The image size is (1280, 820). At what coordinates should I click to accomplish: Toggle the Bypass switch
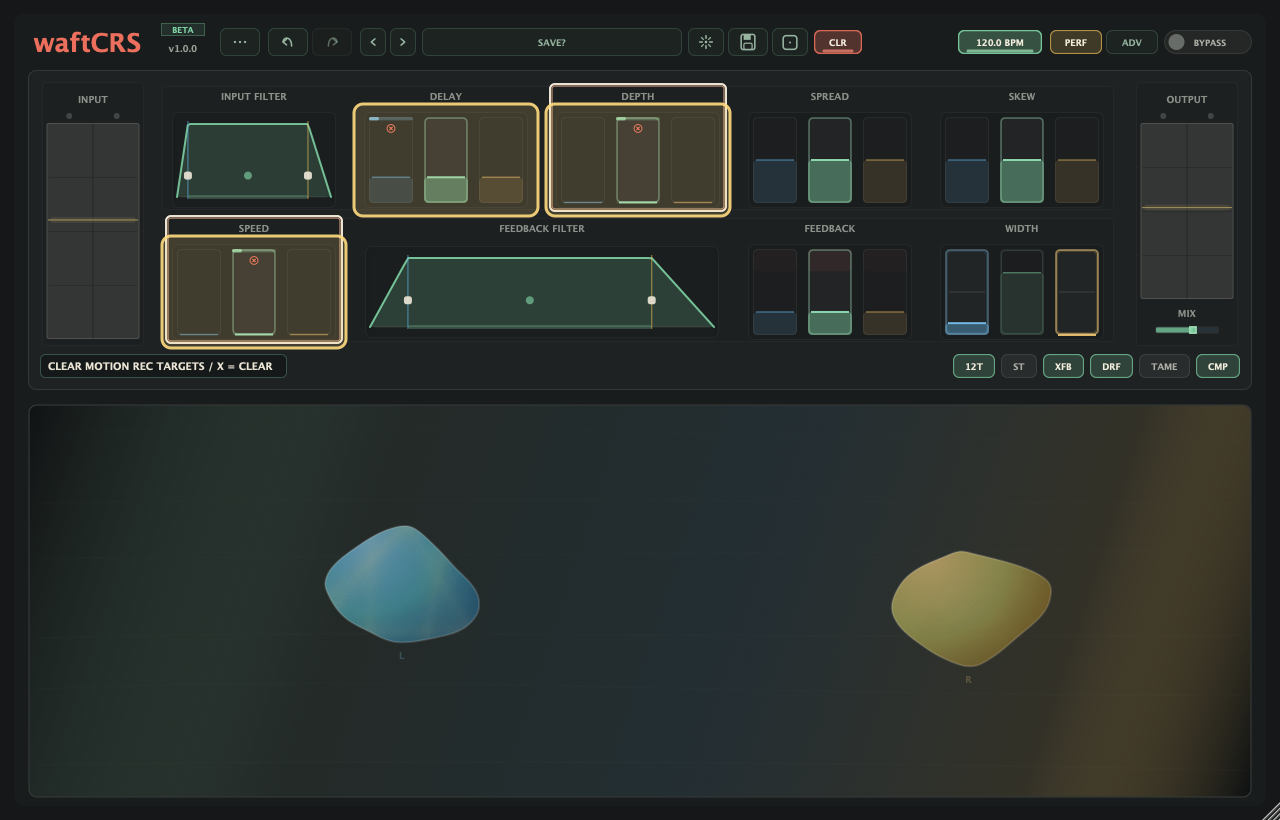pyautogui.click(x=1208, y=42)
